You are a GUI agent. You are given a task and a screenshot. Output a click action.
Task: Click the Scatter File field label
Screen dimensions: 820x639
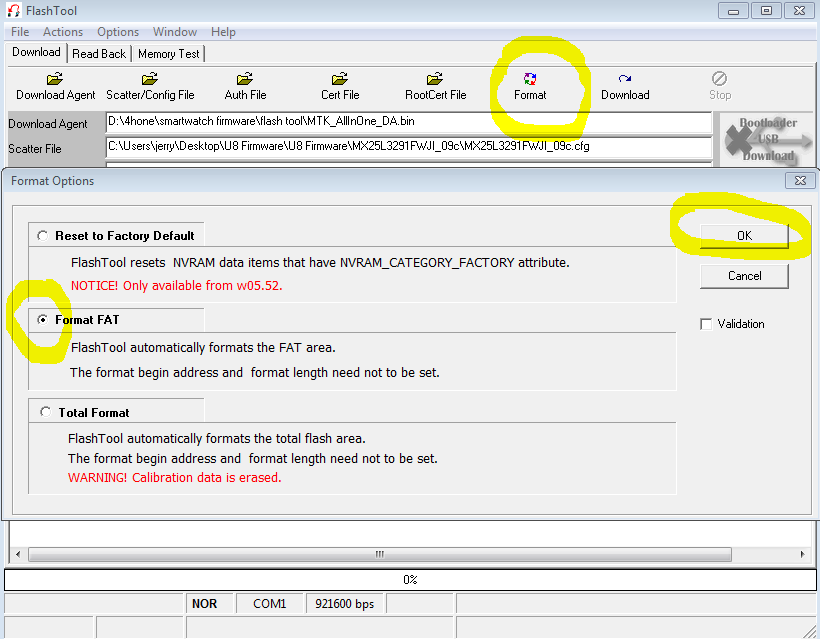35,149
